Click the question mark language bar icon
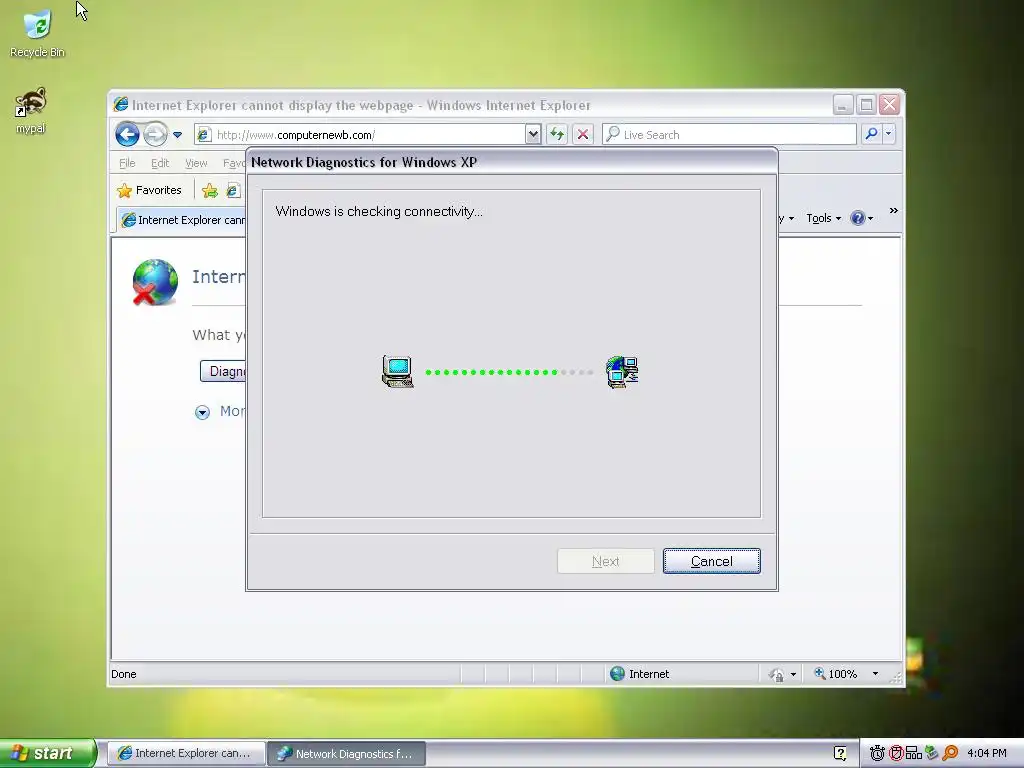 click(x=840, y=753)
